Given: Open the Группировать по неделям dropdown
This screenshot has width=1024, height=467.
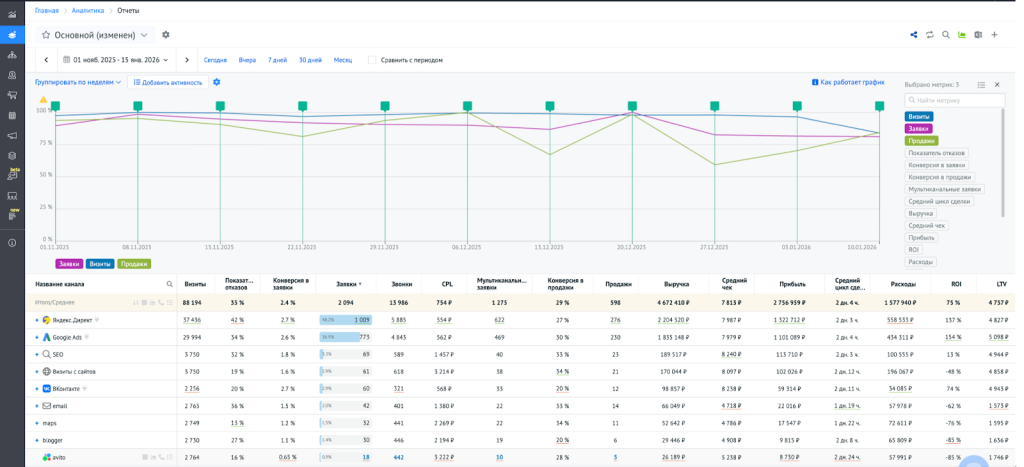Looking at the screenshot, I should pos(78,82).
